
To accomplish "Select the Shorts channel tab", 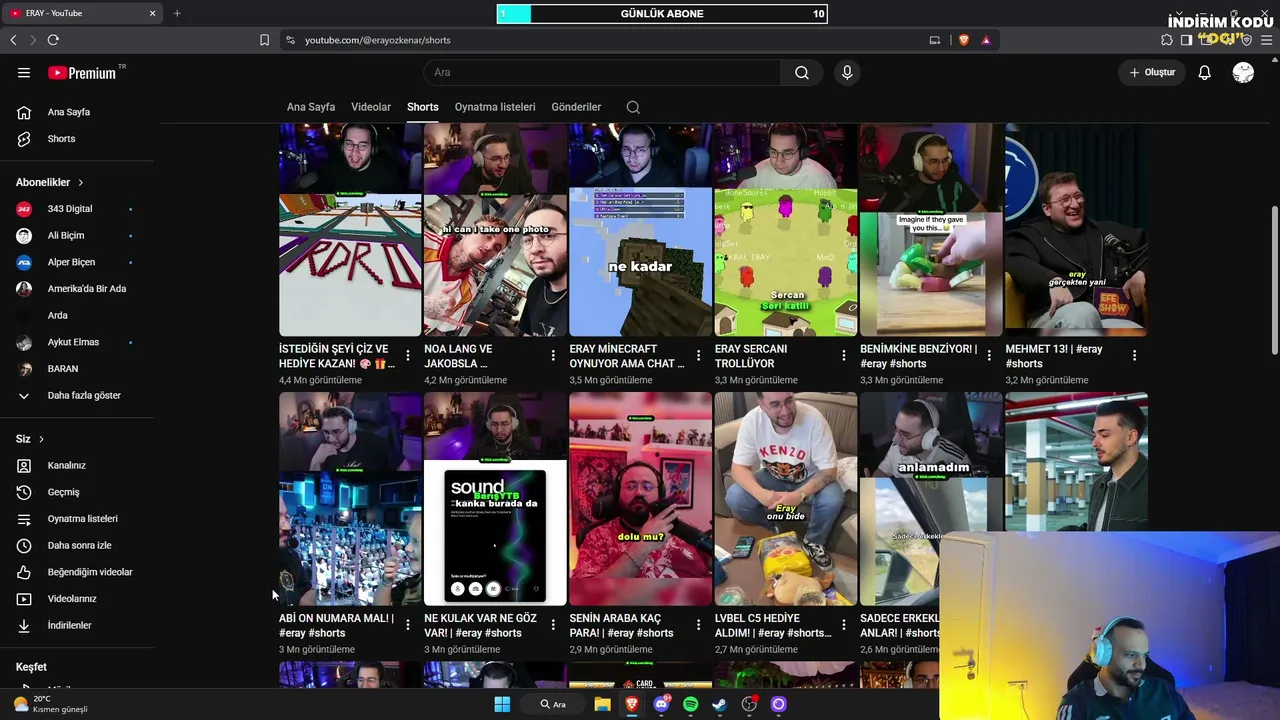I will tap(423, 107).
